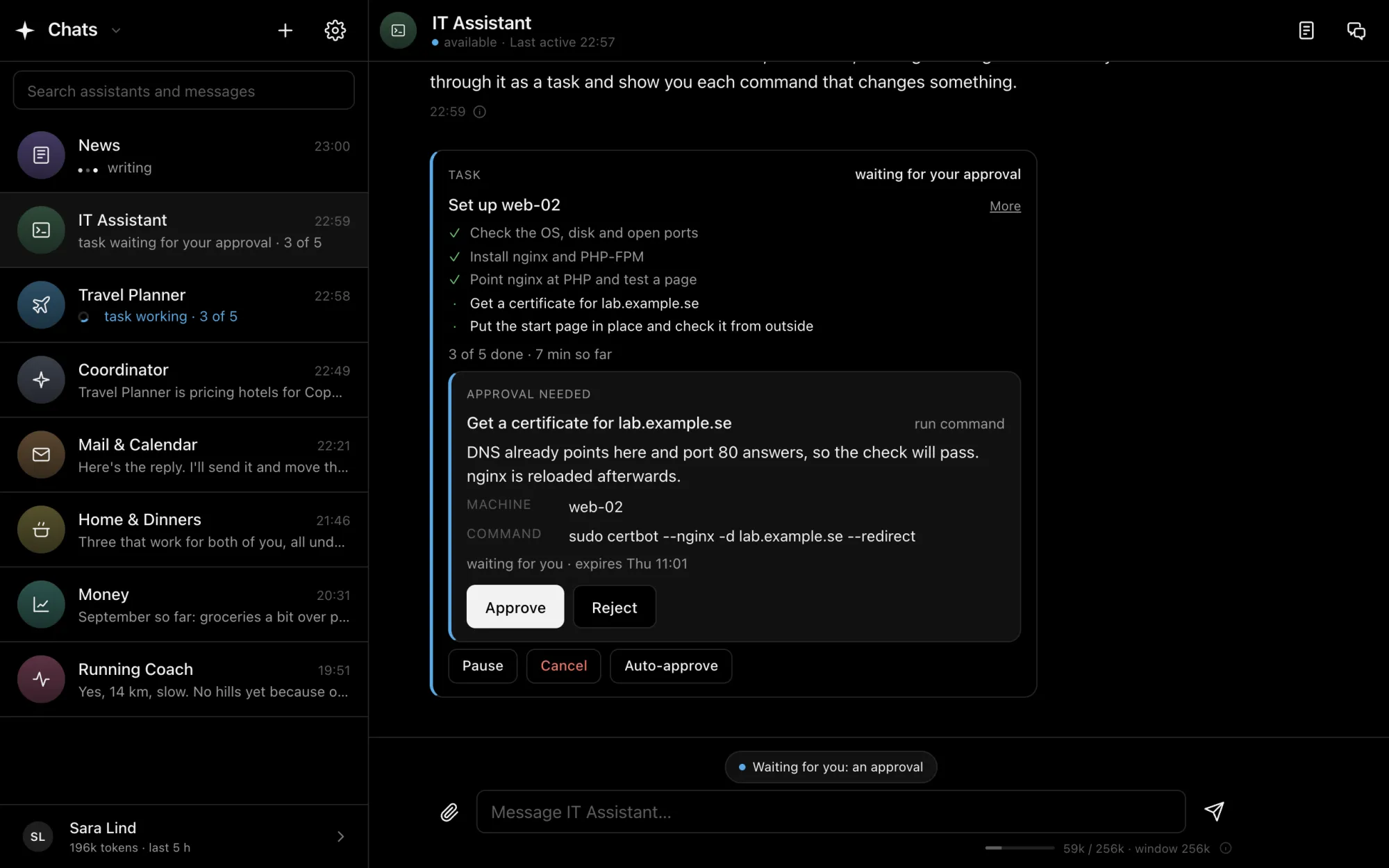Image resolution: width=1389 pixels, height=868 pixels.
Task: Open the conversations bubble icon in header
Action: coord(1356,31)
